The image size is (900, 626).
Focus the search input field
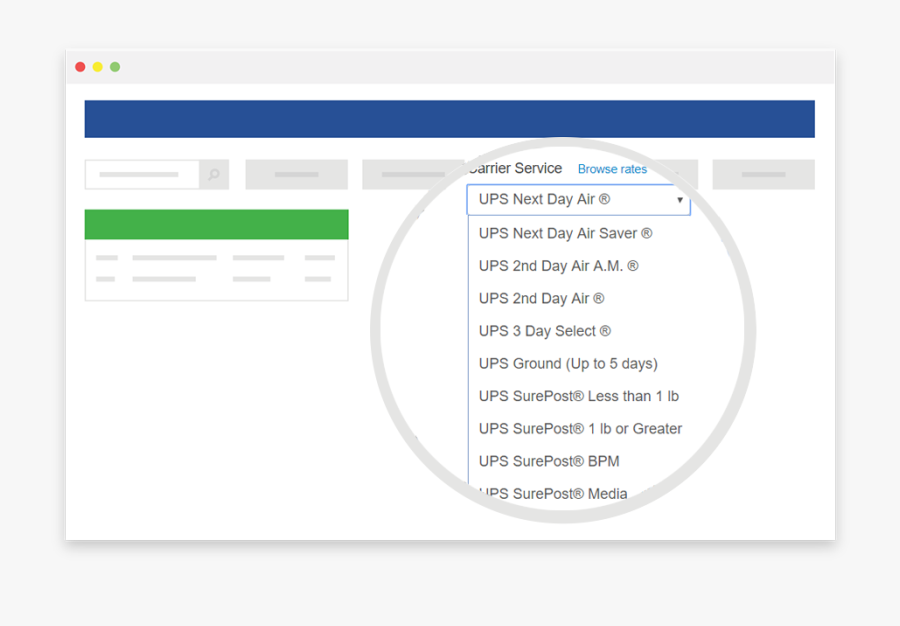coord(142,174)
